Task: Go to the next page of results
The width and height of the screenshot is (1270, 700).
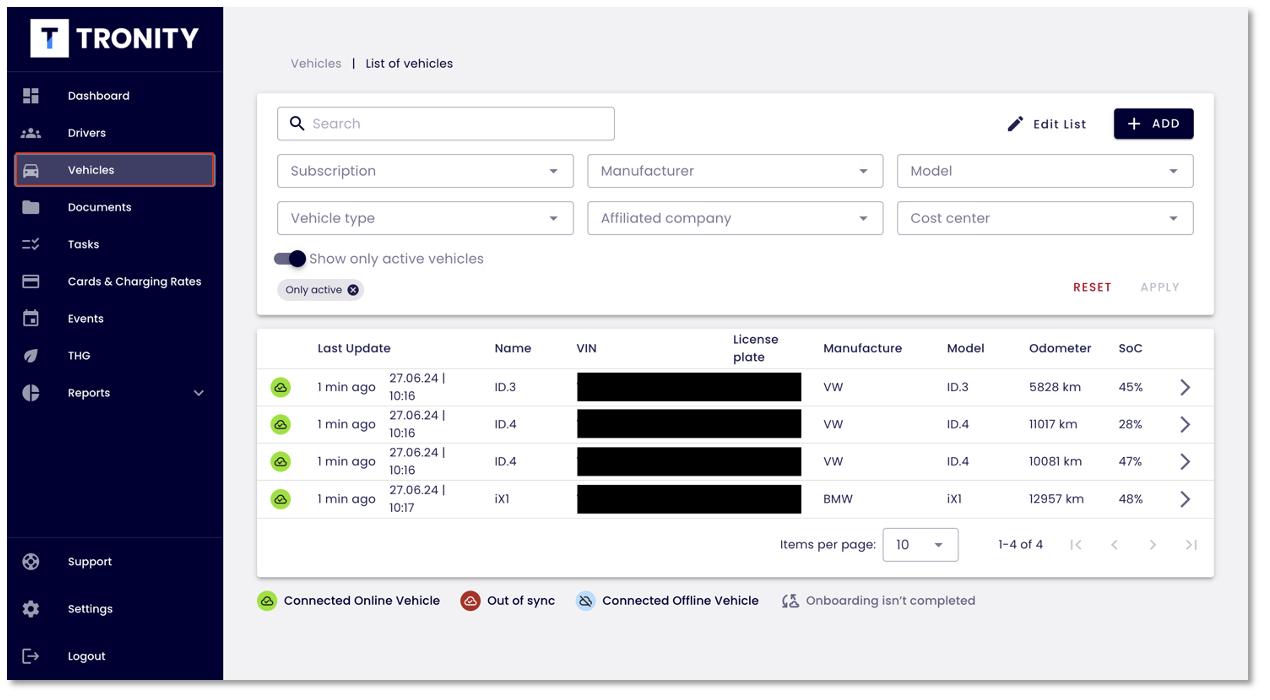Action: pyautogui.click(x=1153, y=545)
